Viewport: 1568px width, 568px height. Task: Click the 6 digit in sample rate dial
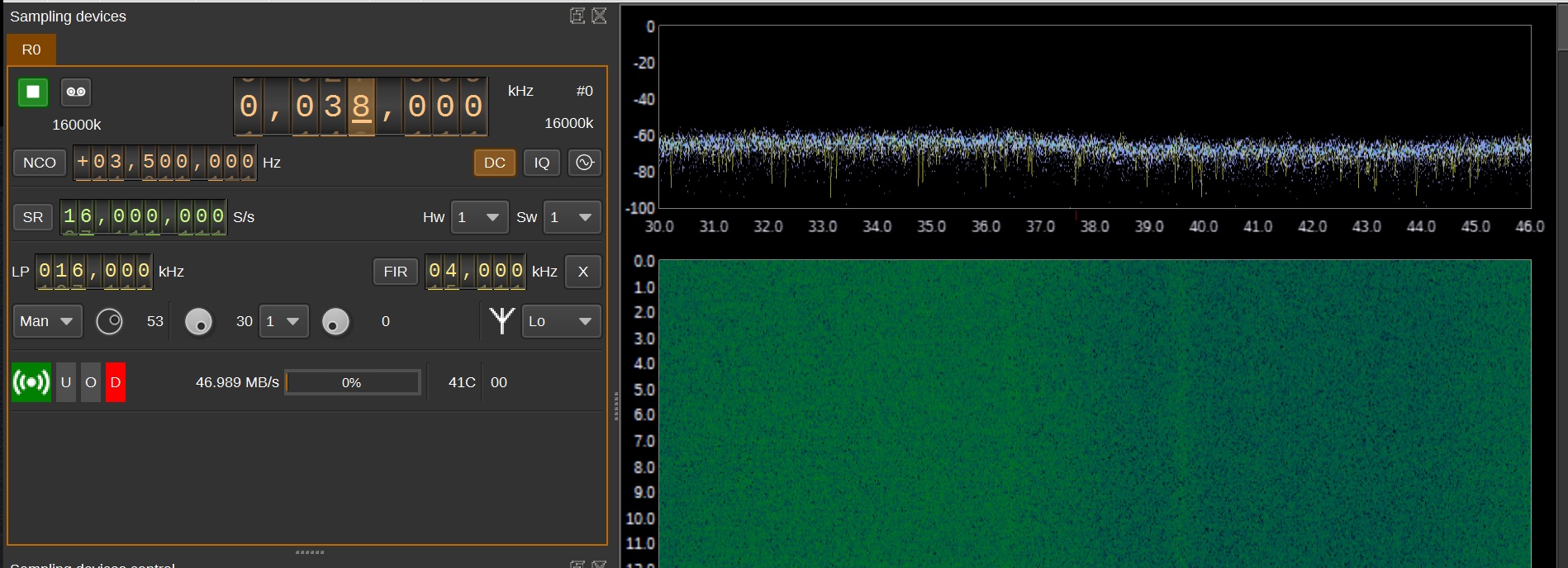point(86,216)
